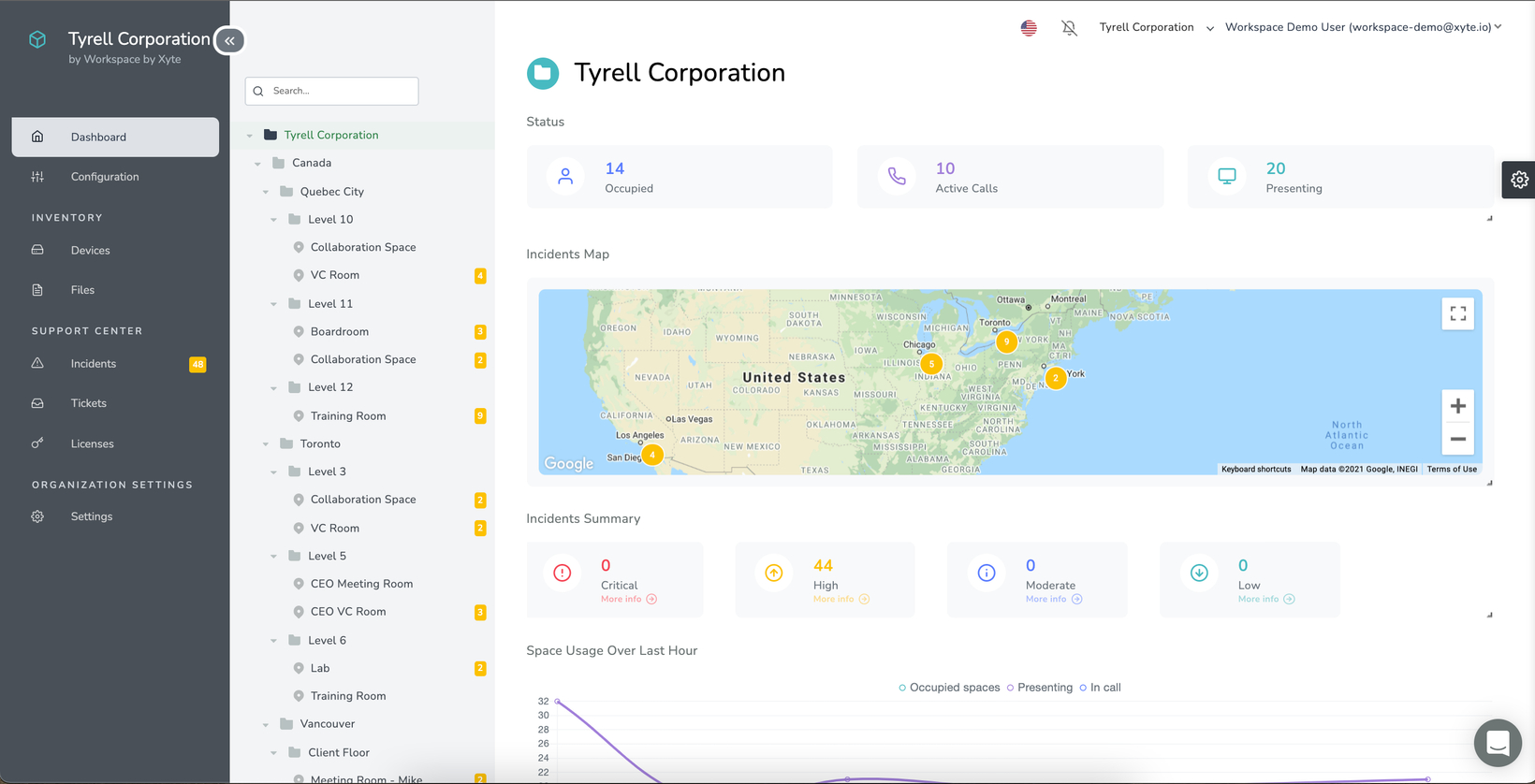The image size is (1535, 784).
Task: Select VC Room under Level 10
Action: click(x=335, y=275)
